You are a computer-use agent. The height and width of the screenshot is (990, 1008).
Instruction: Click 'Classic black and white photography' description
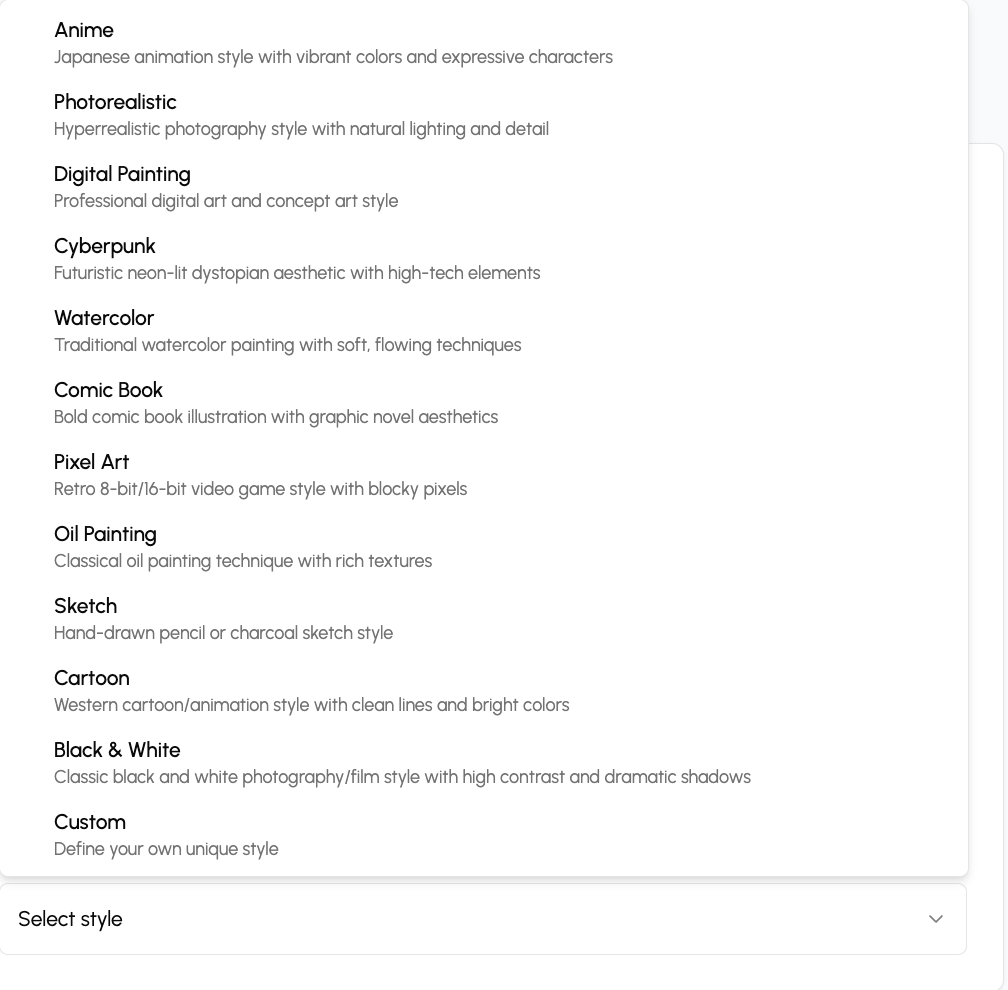click(x=402, y=777)
